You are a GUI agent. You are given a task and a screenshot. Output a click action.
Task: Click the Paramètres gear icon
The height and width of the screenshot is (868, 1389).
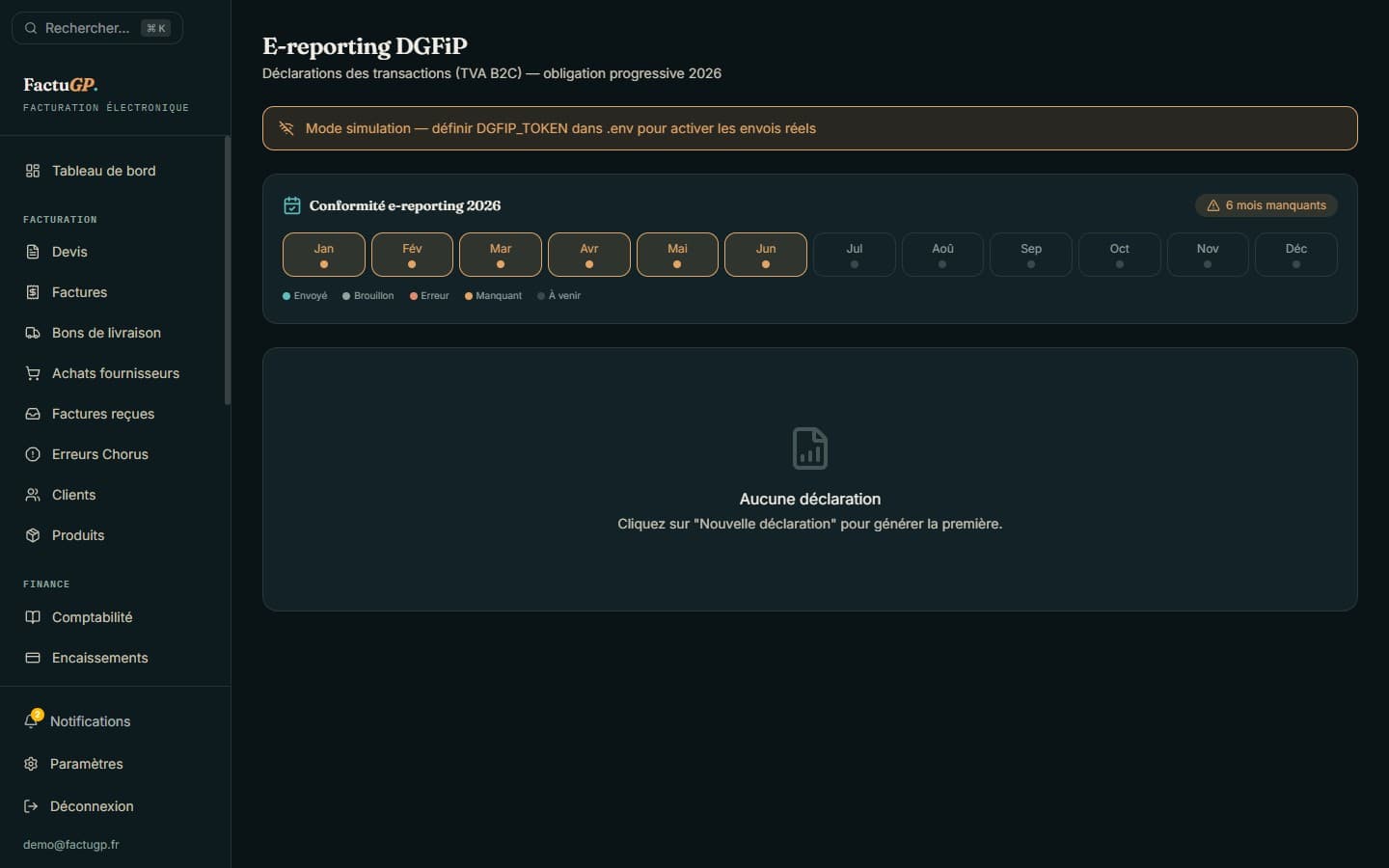[x=31, y=764]
